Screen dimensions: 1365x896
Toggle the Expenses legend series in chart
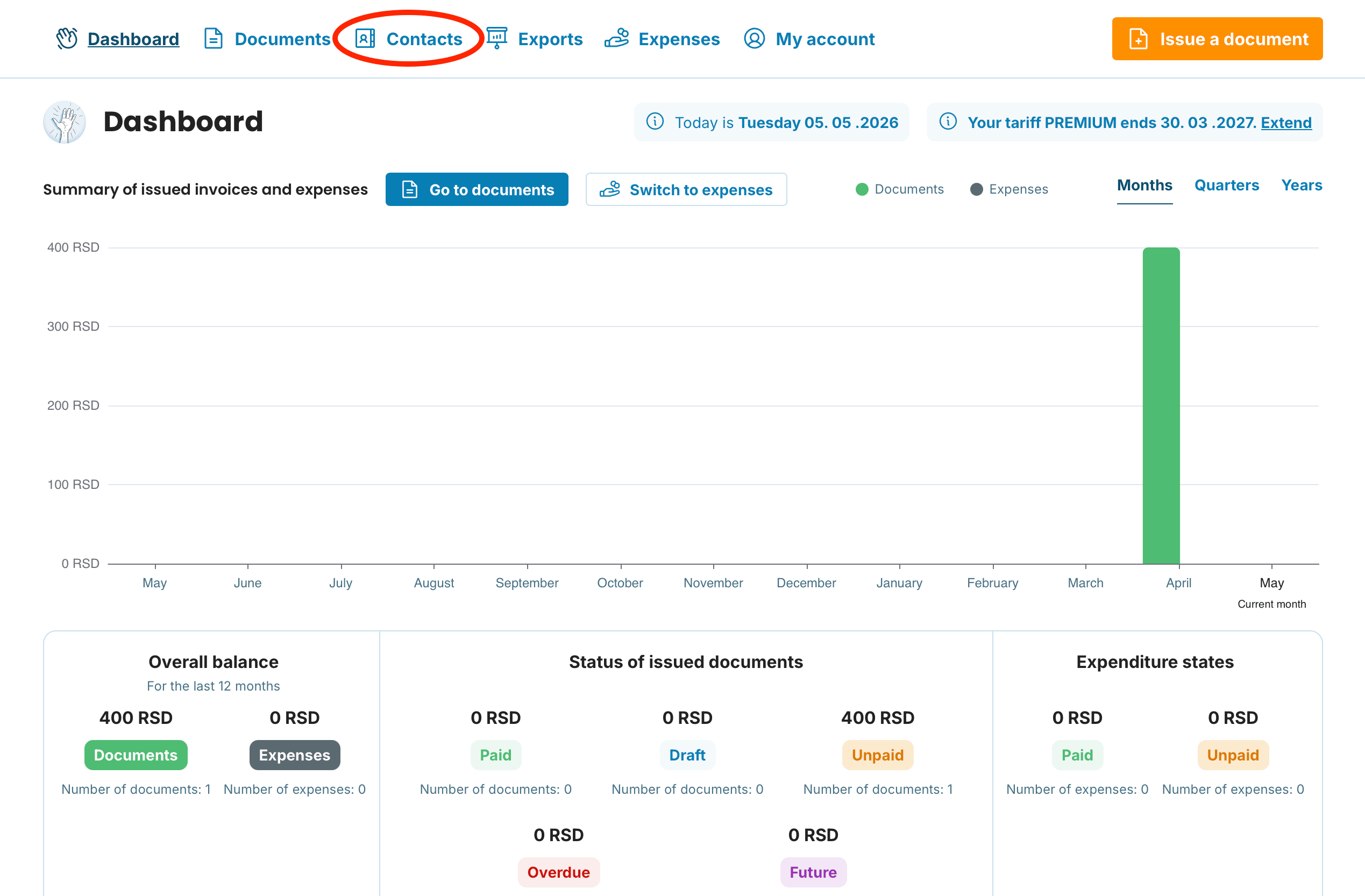tap(1009, 189)
